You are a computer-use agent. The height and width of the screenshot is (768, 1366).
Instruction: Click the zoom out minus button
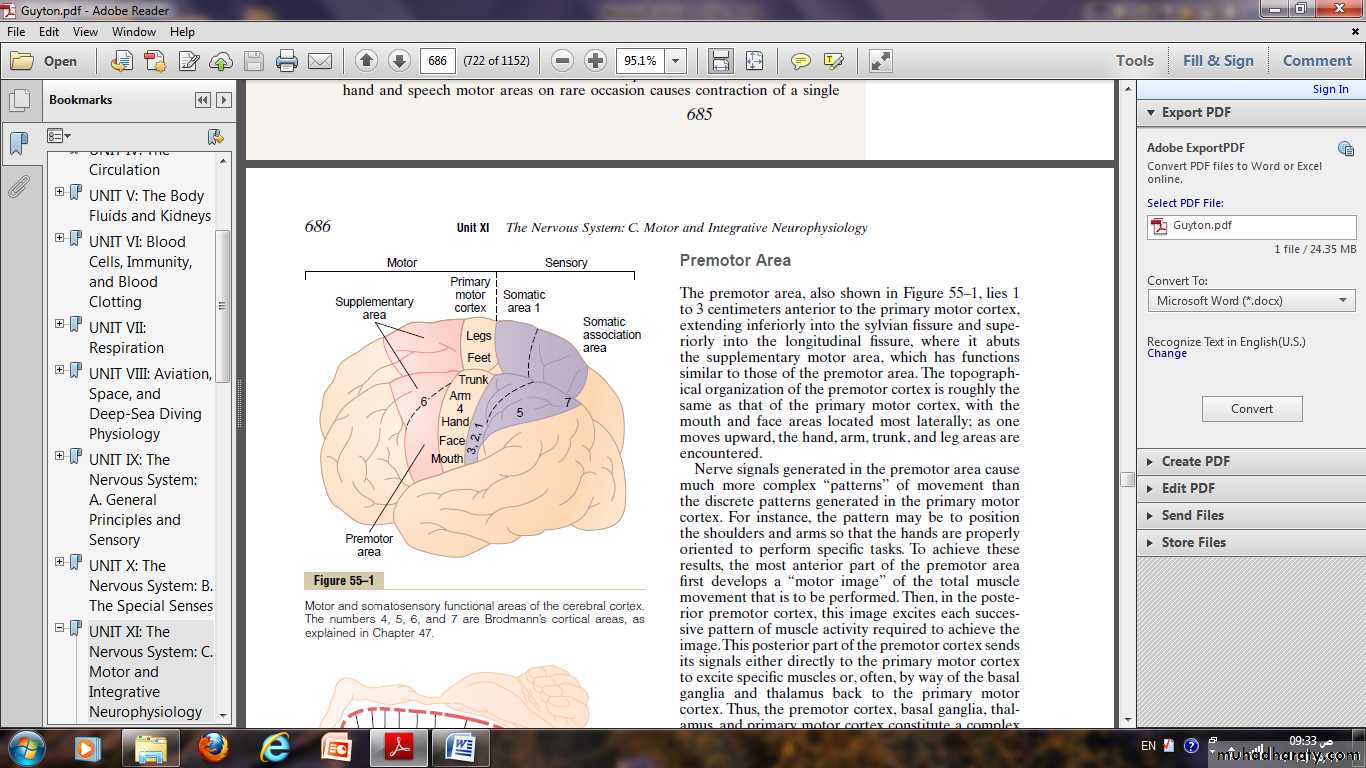click(562, 61)
